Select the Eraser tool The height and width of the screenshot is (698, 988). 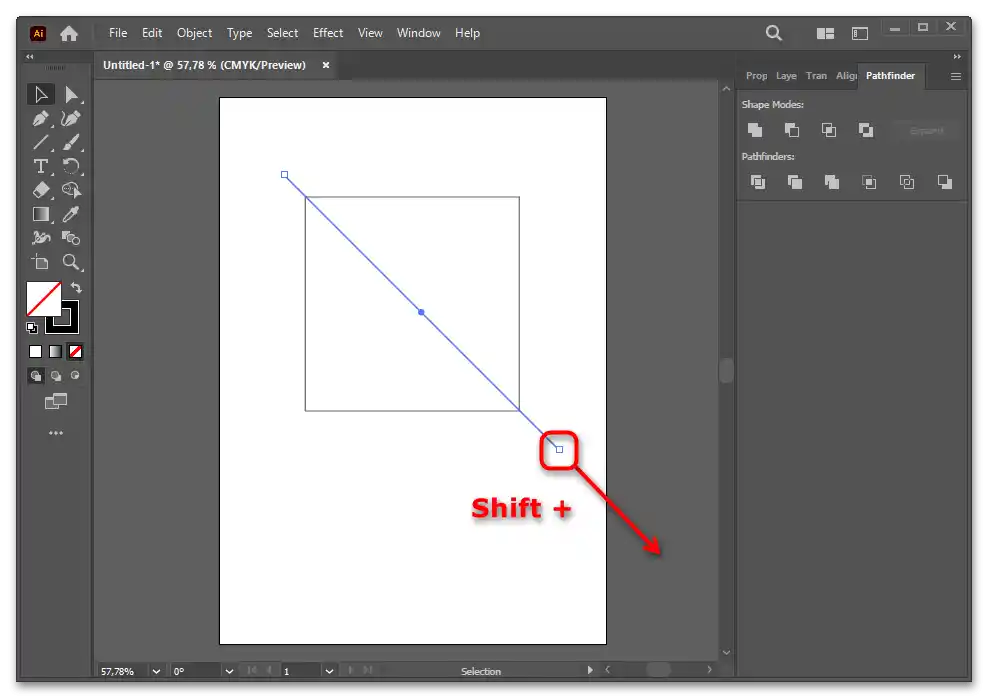click(x=41, y=190)
